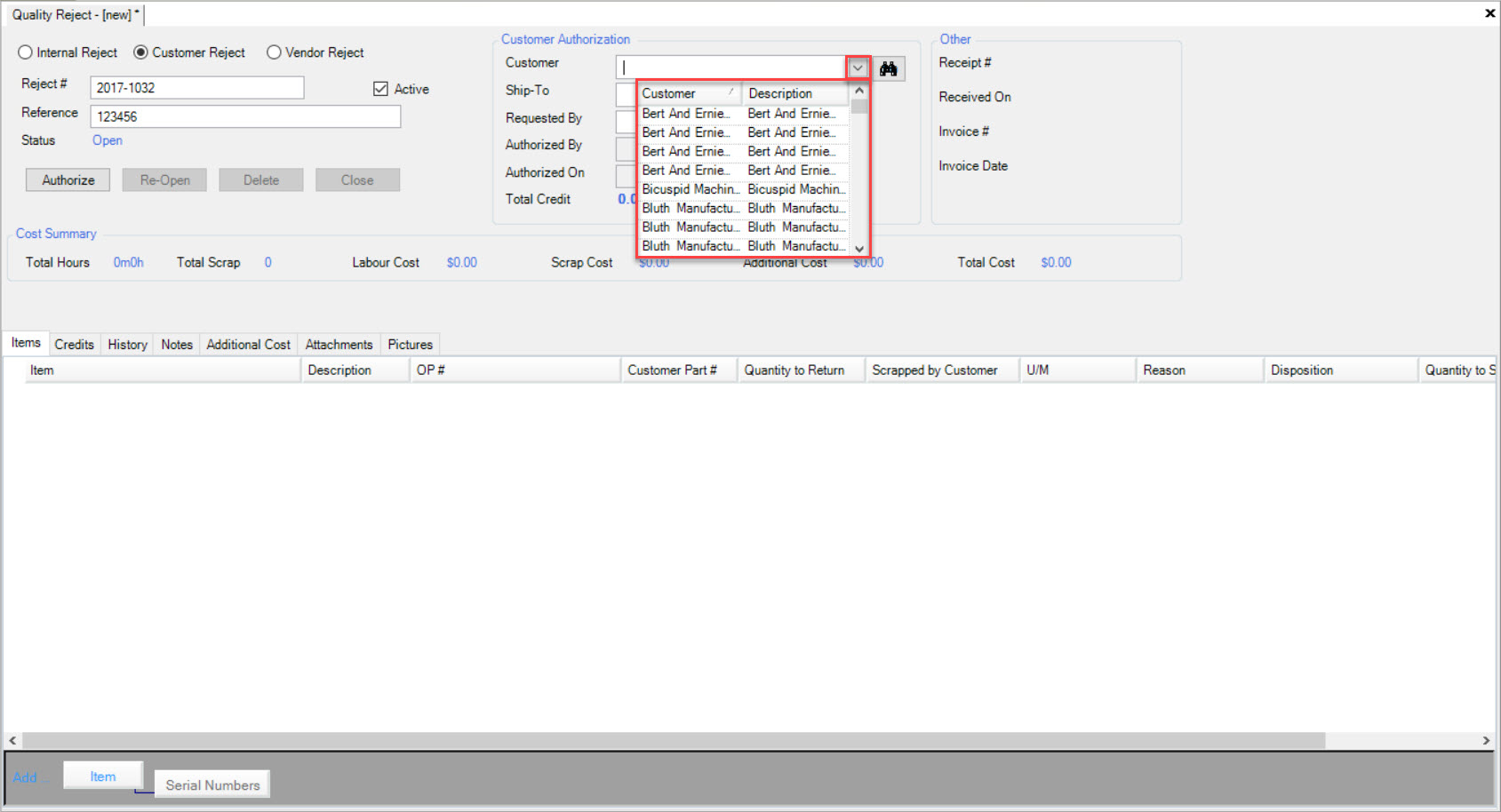Screen dimensions: 1501x812
Task: Sort dropdown list by Customer column
Action: tap(689, 93)
